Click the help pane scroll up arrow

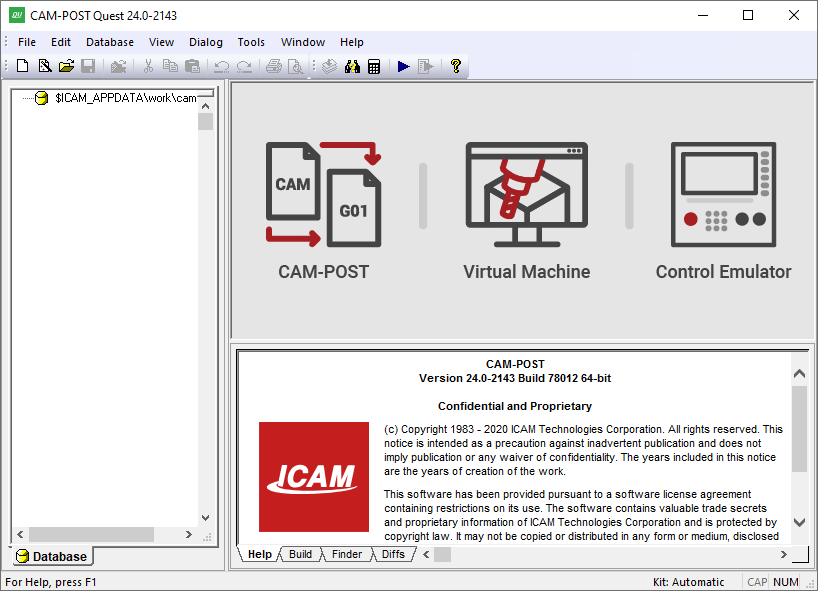pyautogui.click(x=799, y=373)
